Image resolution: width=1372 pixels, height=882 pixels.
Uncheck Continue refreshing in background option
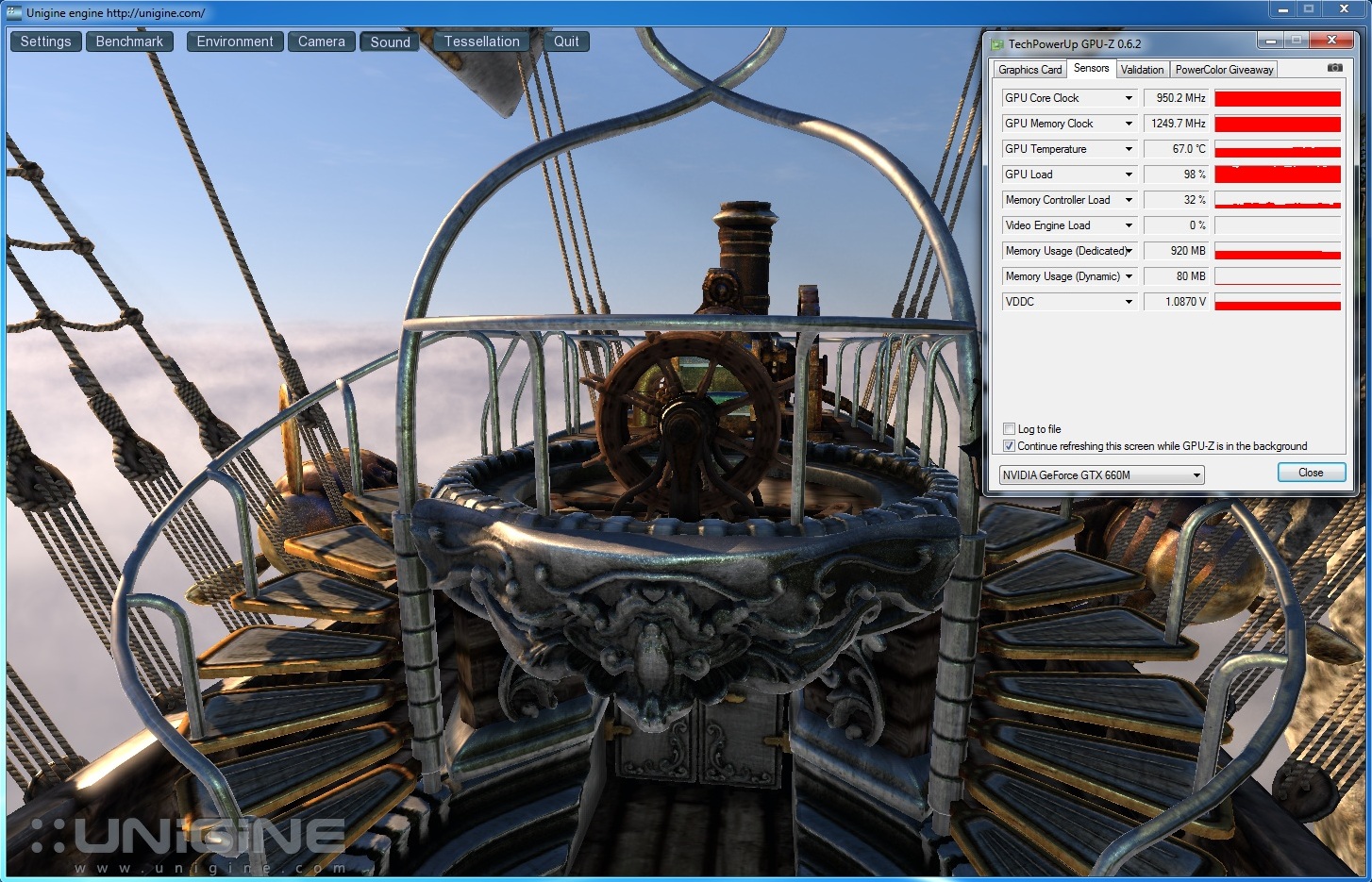[x=1009, y=446]
